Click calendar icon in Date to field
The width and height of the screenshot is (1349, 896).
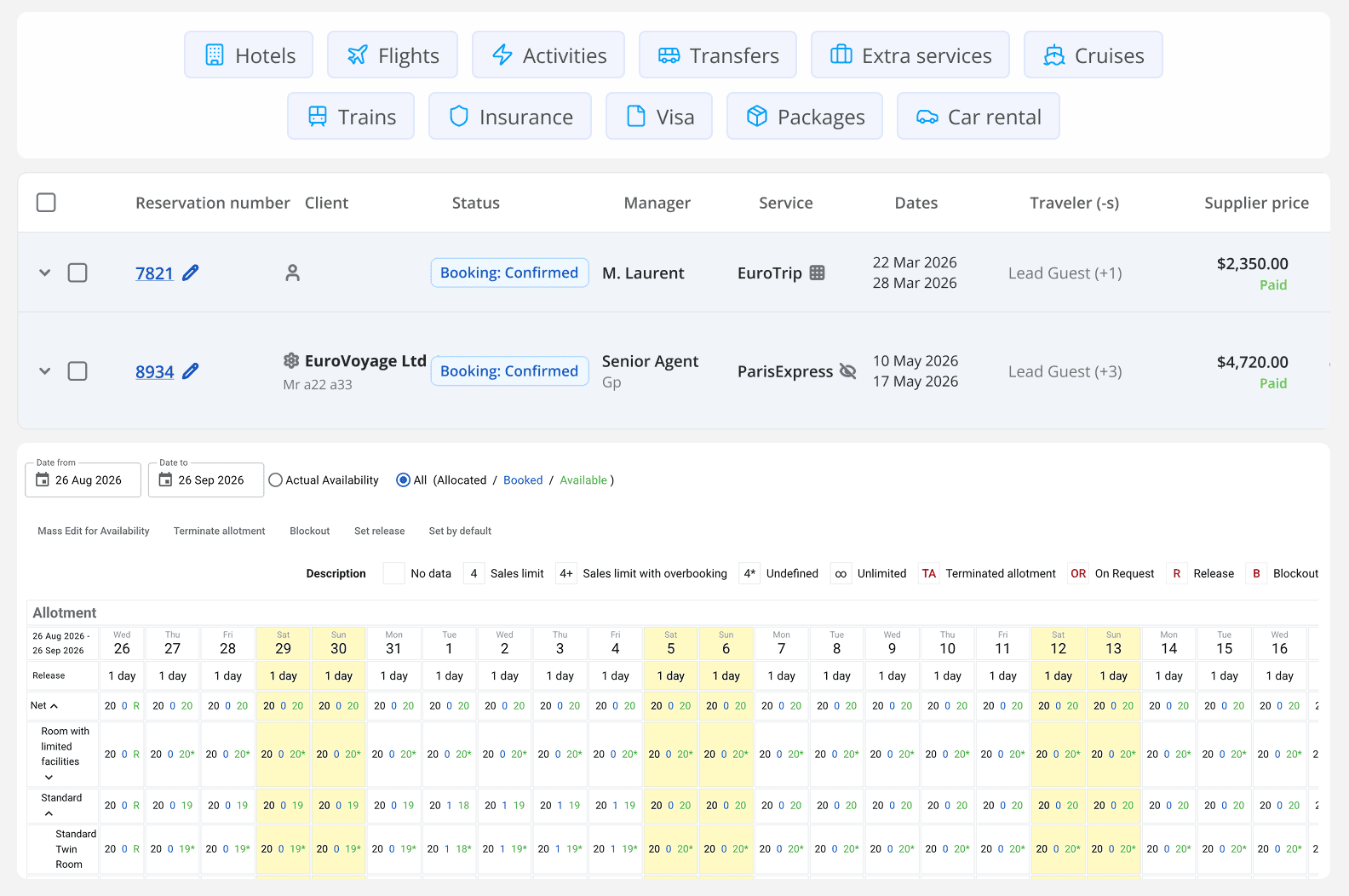click(166, 480)
